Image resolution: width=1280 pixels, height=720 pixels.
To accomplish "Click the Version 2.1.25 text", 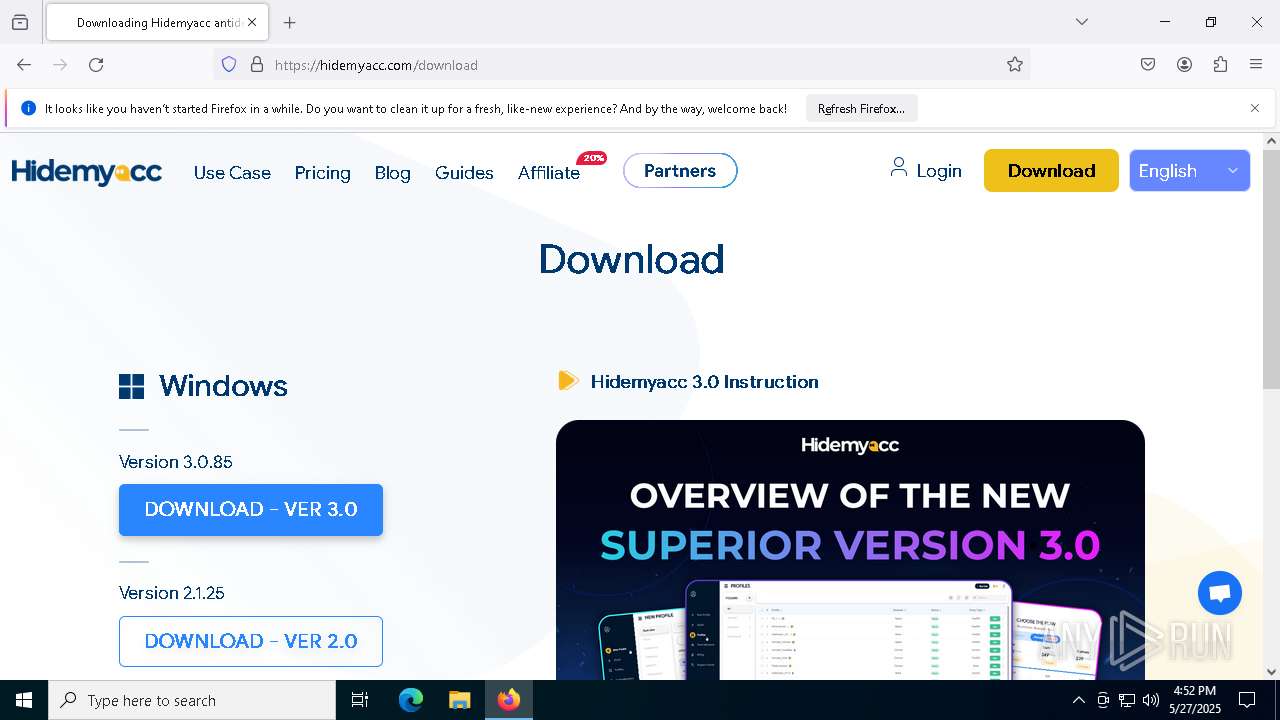I will coord(172,593).
